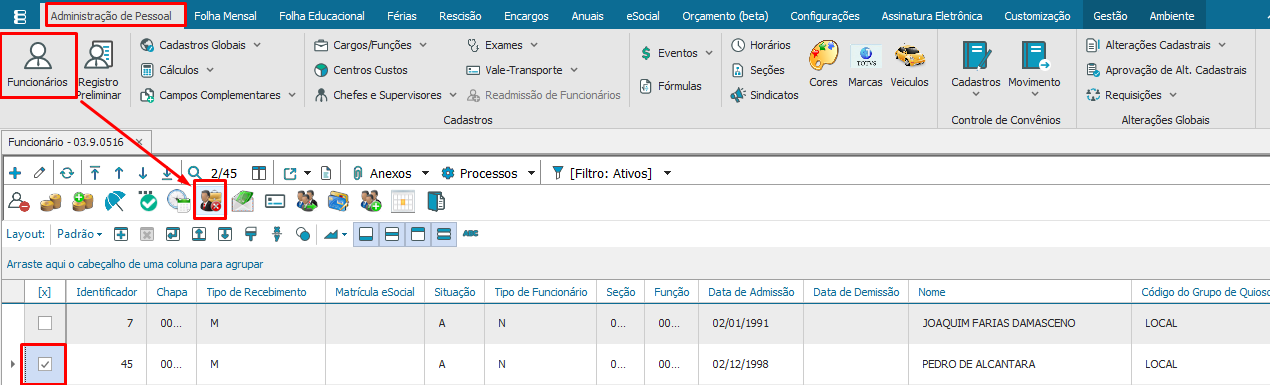The width and height of the screenshot is (1270, 385).
Task: Sort by the Data de Admissão column header
Action: click(751, 292)
